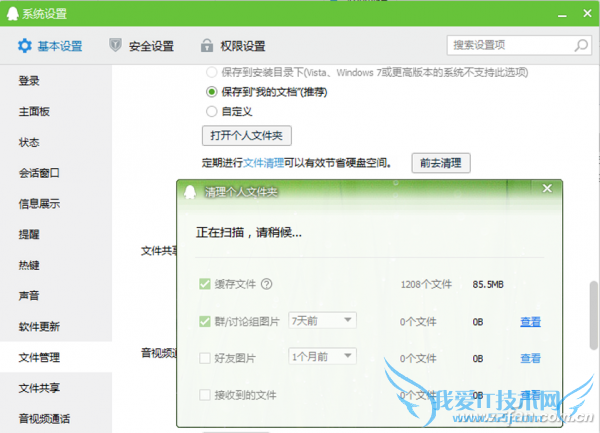The width and height of the screenshot is (600, 433).
Task: Click the penguin icon in cleanup dialog
Action: [x=190, y=192]
